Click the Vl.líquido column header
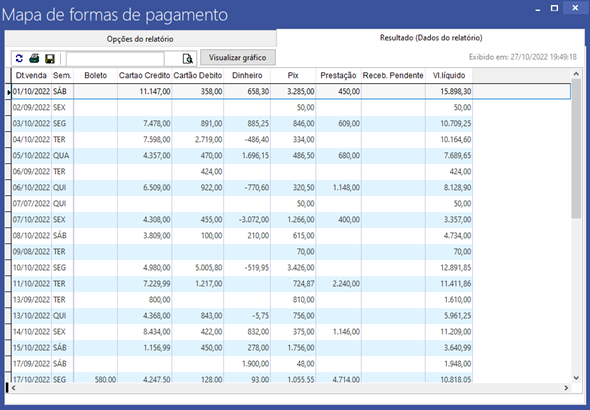This screenshot has width=590, height=410. coord(449,75)
